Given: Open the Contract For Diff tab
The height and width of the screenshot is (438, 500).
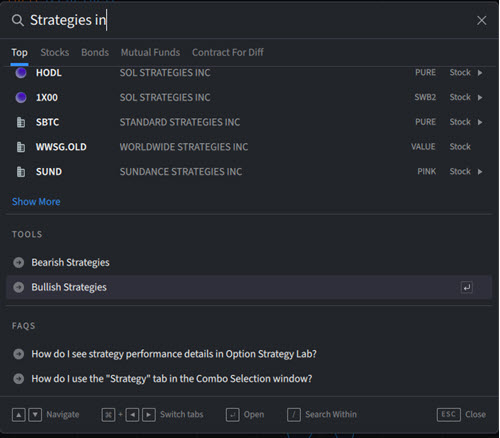Looking at the screenshot, I should pyautogui.click(x=228, y=52).
